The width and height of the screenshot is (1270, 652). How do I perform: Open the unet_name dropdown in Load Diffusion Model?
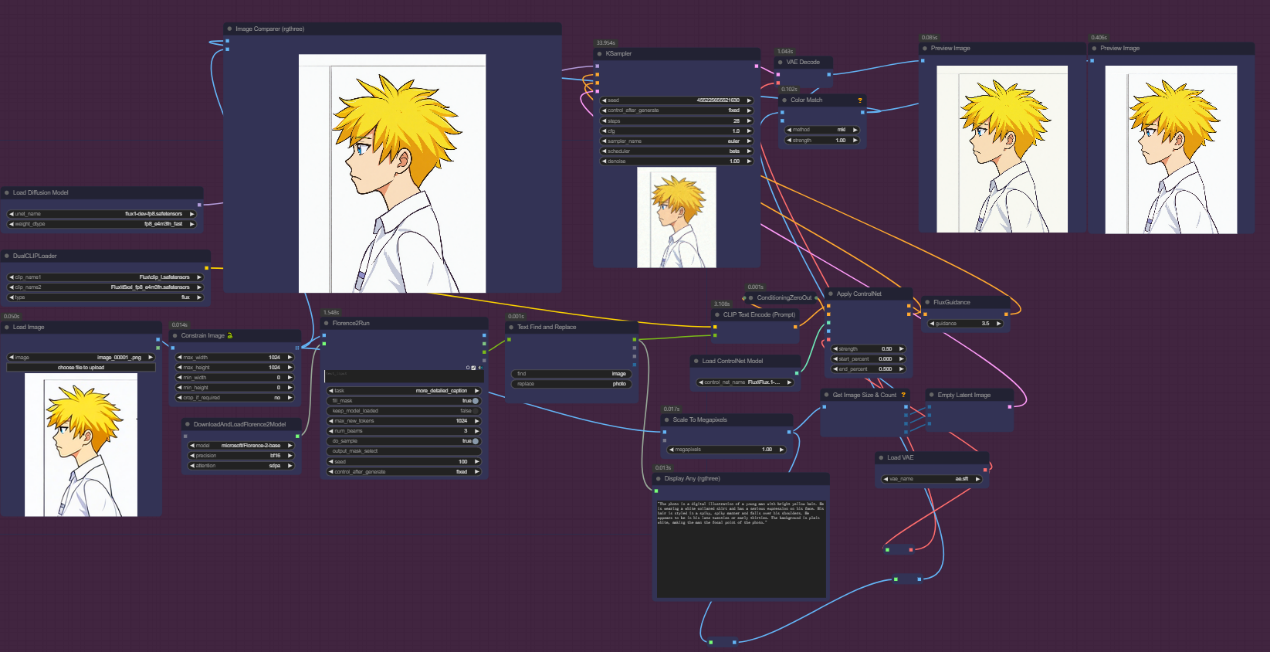[104, 214]
